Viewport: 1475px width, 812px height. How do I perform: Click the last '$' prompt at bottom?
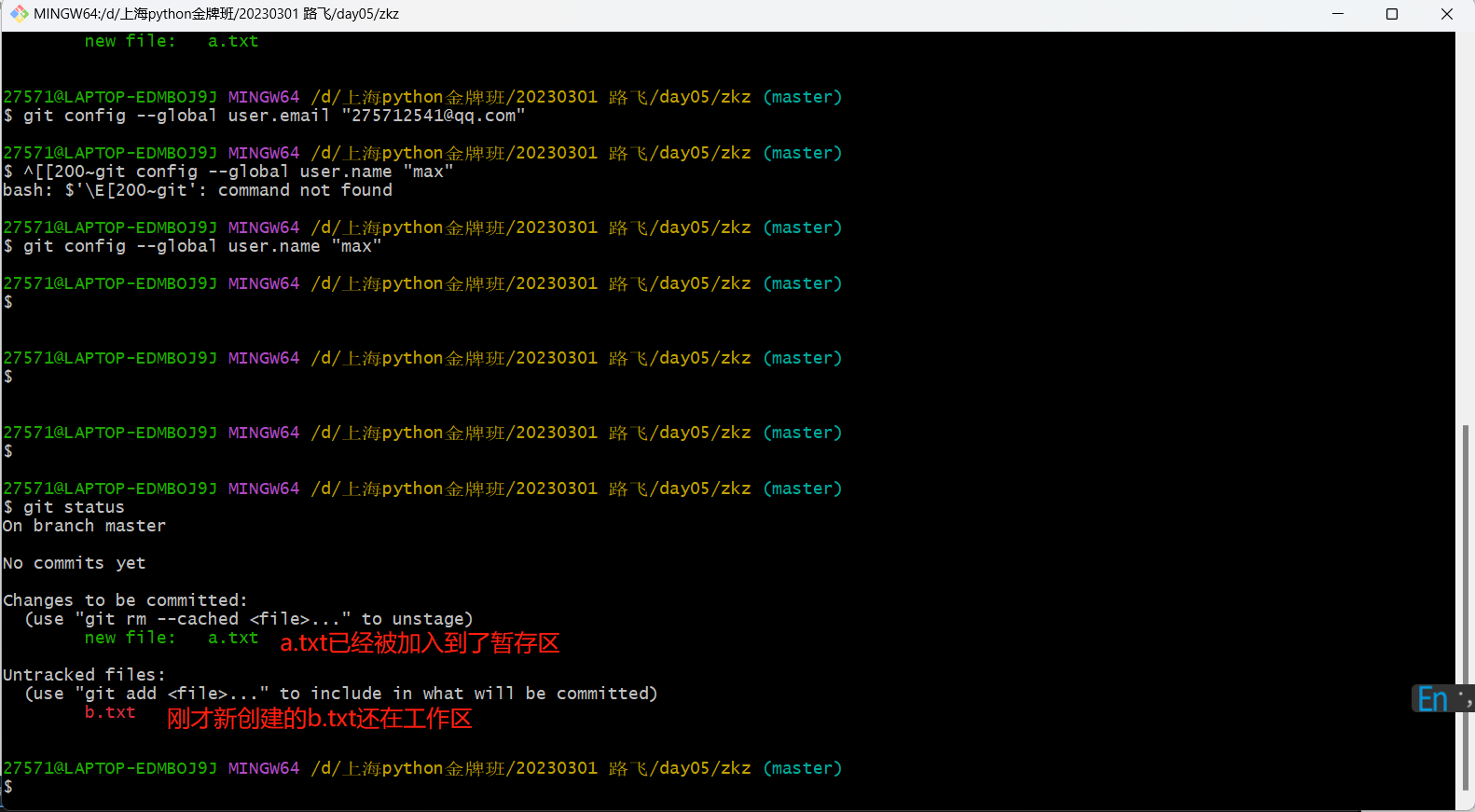pyautogui.click(x=8, y=787)
